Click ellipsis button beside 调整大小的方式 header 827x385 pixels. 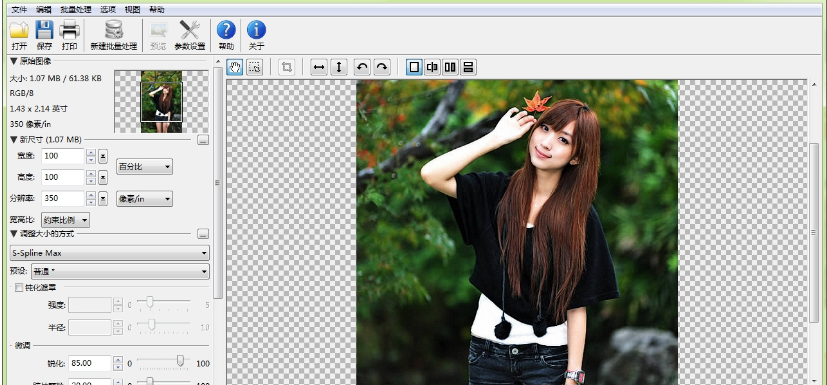click(x=203, y=234)
